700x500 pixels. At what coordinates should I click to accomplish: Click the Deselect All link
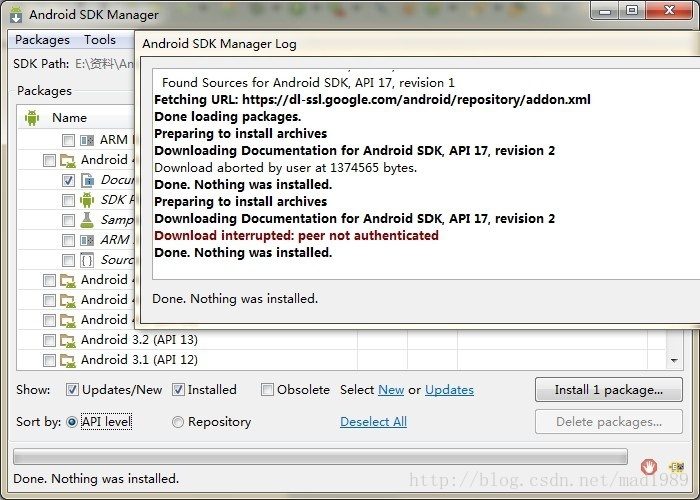pyautogui.click(x=373, y=422)
